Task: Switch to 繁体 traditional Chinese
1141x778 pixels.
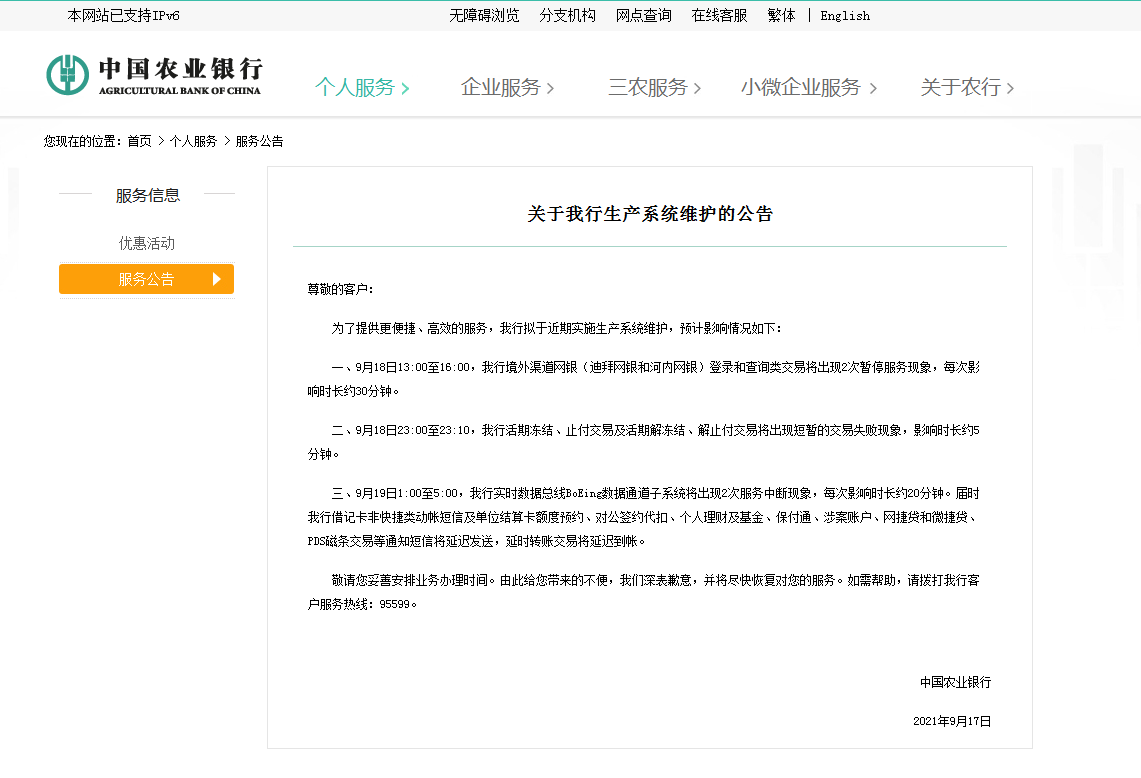Action: (x=782, y=15)
